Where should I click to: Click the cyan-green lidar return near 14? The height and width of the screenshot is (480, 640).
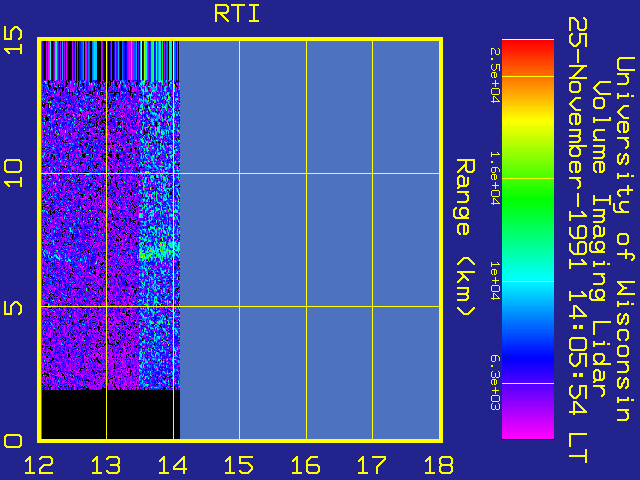coord(159,251)
